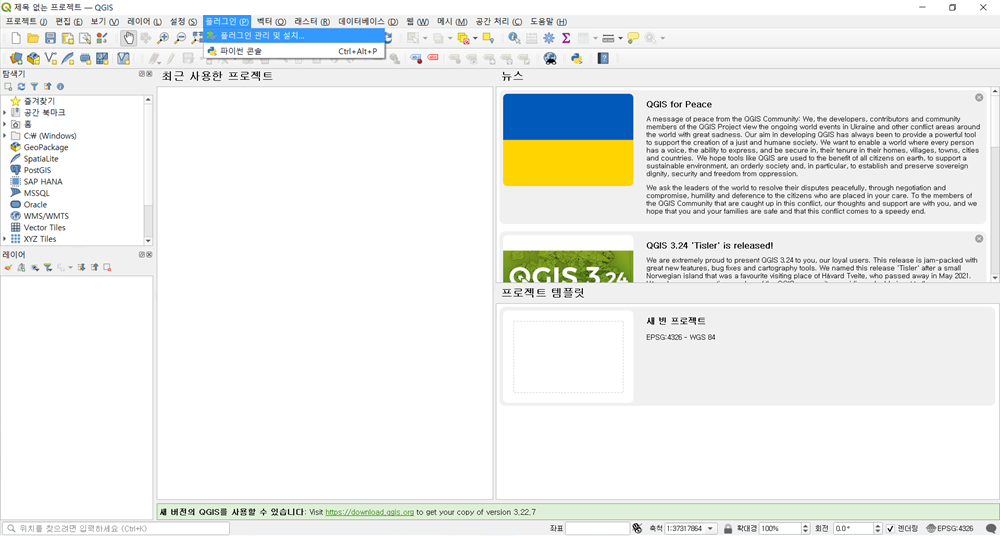Expand the C:₩ (Windows) drive node

[x=4, y=135]
